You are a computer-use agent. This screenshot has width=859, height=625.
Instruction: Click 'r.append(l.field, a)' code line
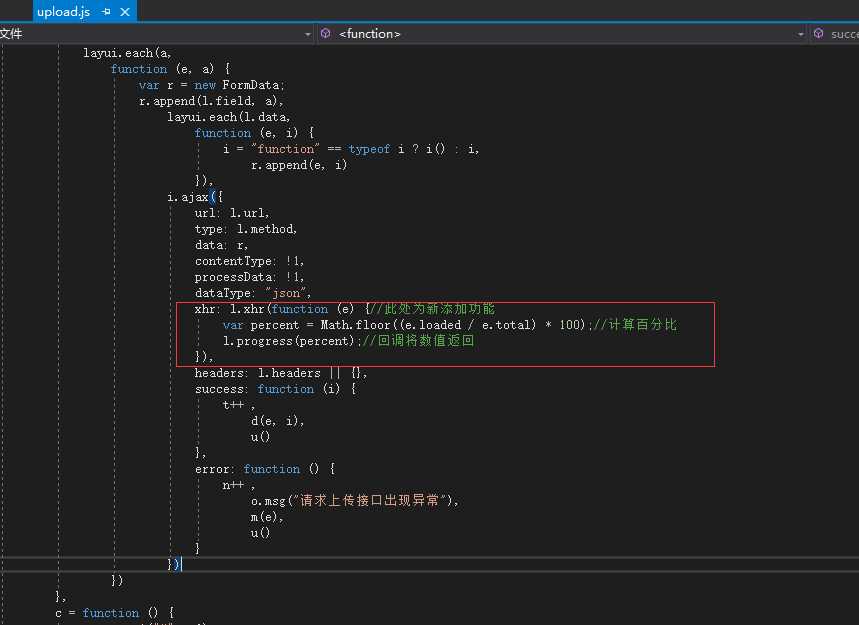pos(211,101)
